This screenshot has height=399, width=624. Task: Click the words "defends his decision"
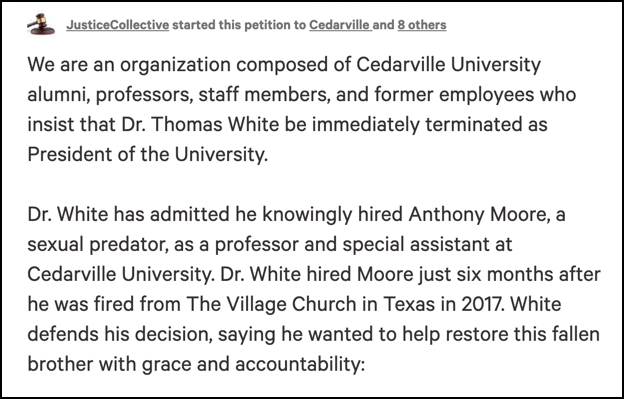119,334
